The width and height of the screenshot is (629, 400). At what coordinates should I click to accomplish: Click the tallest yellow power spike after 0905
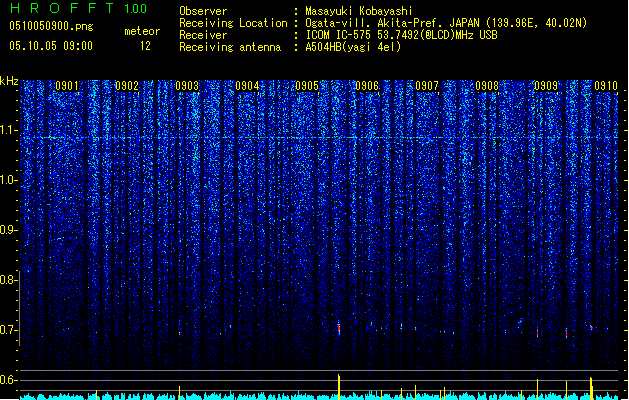(339, 387)
